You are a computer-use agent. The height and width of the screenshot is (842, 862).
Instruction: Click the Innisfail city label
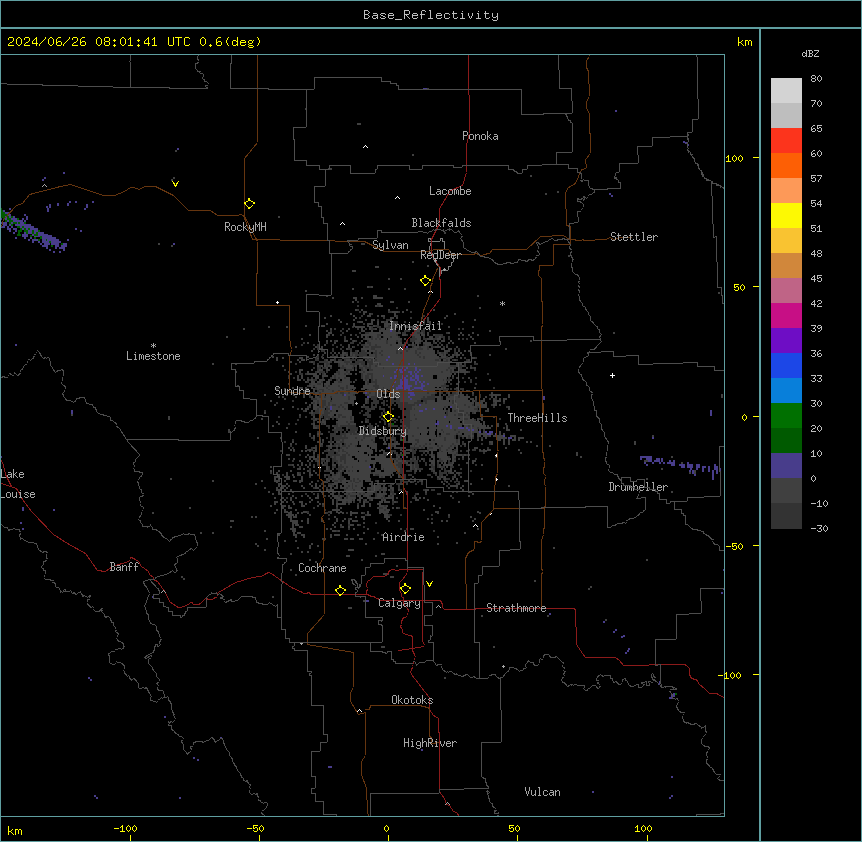(x=415, y=326)
